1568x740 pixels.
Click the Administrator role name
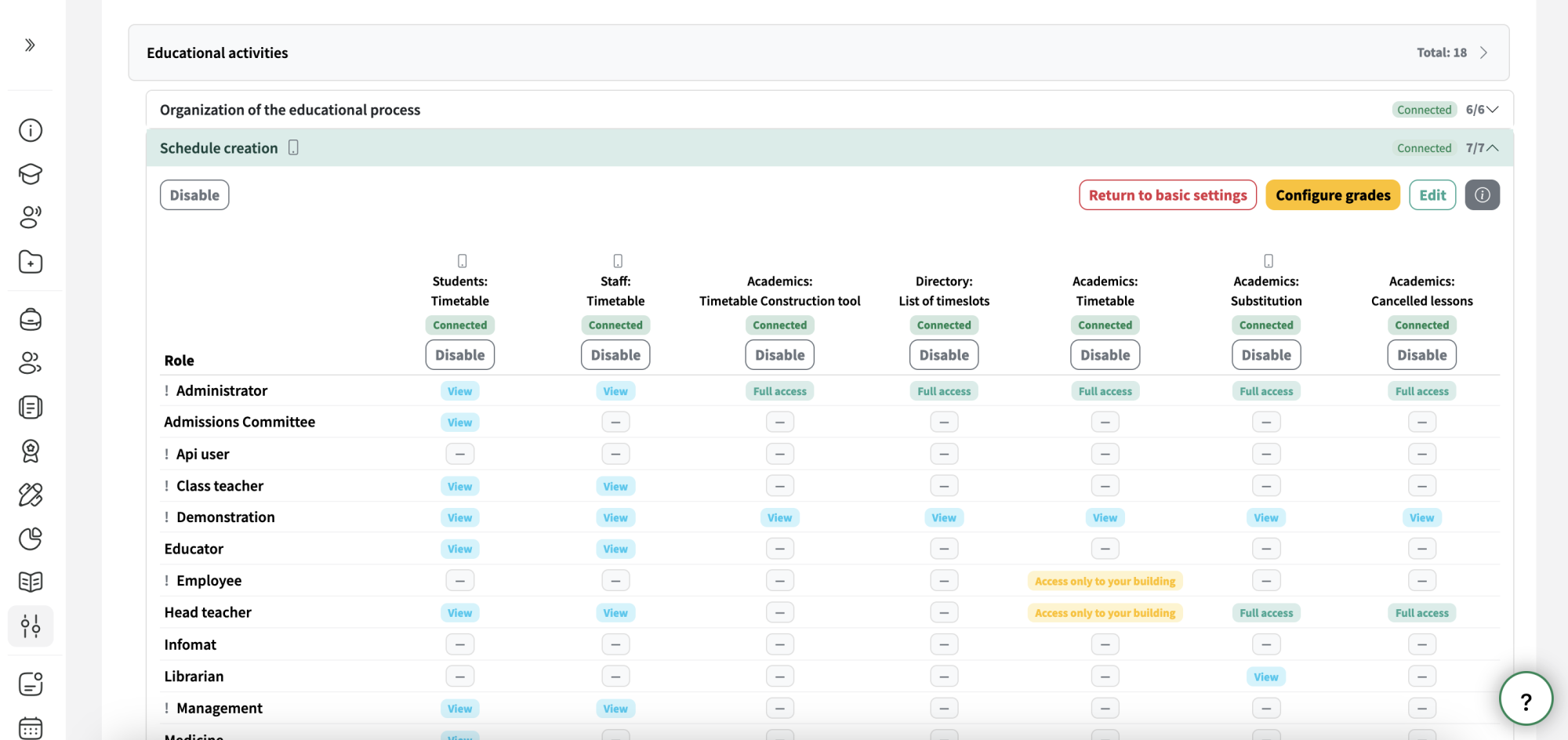click(222, 390)
